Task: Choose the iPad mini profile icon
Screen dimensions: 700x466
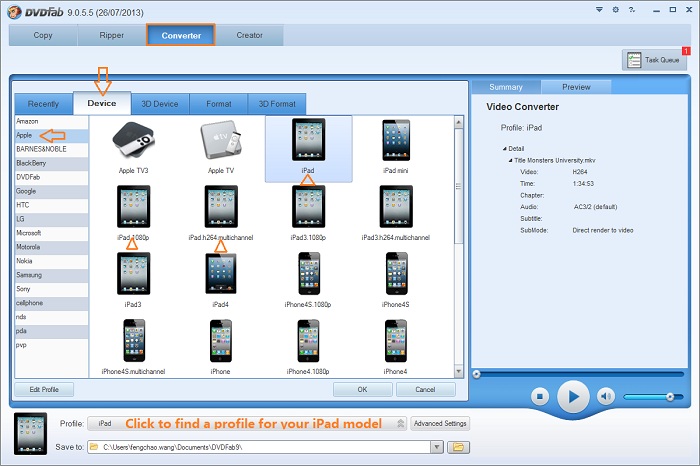Action: 396,140
